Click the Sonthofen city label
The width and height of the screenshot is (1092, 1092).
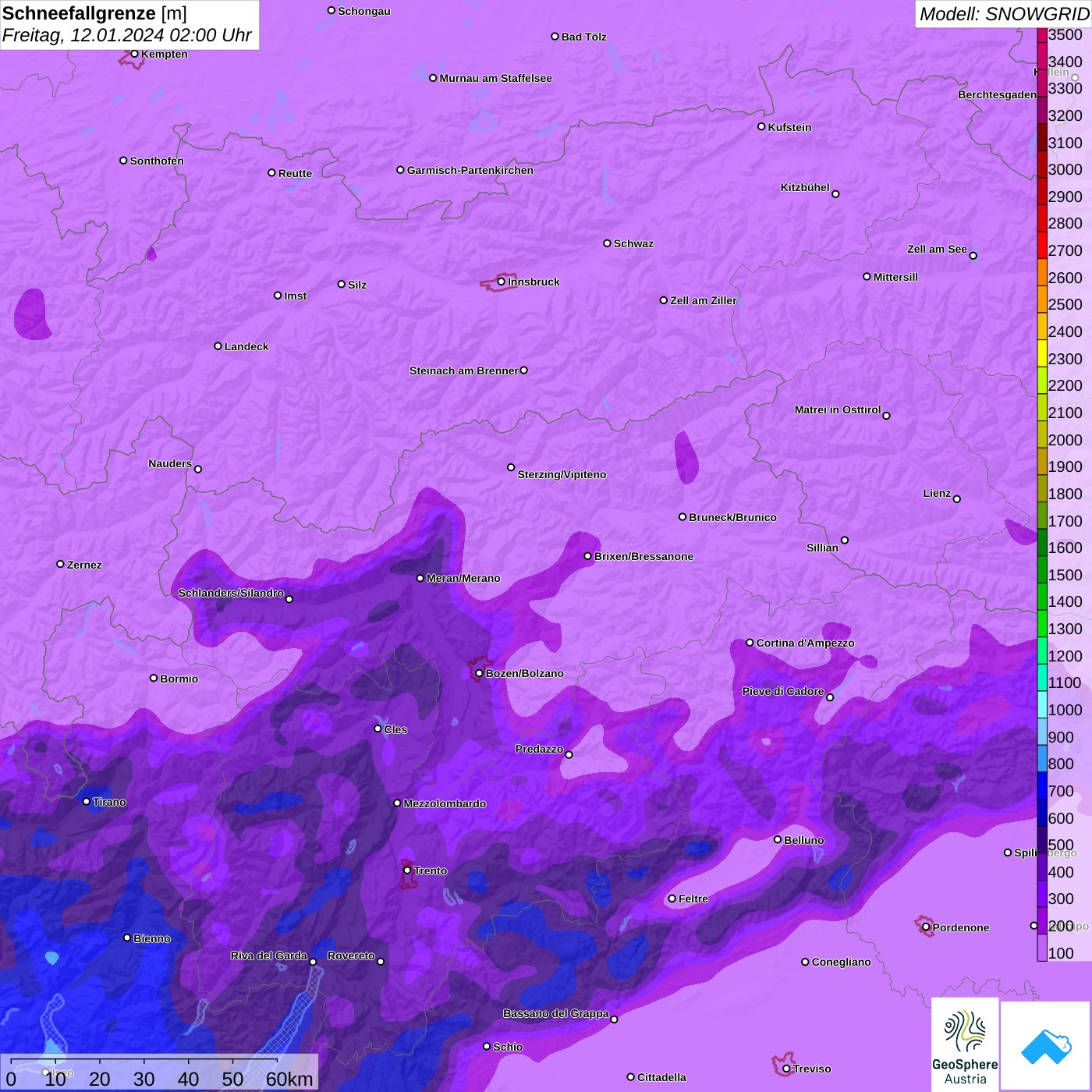[x=157, y=161]
